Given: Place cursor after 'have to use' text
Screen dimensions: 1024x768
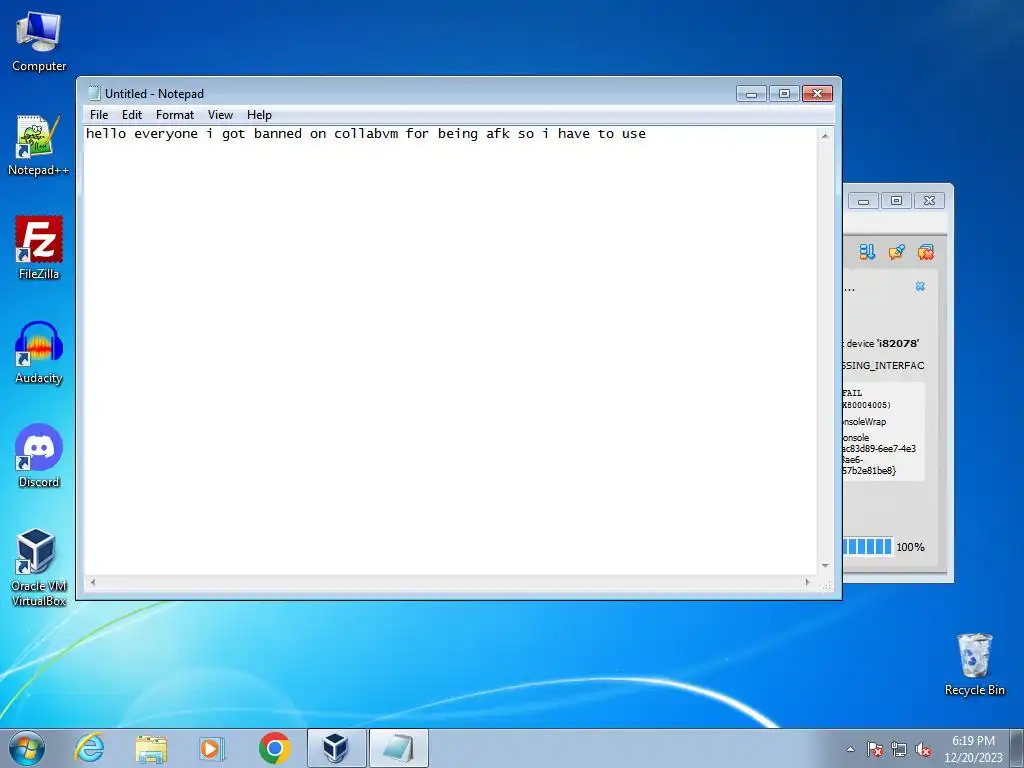Looking at the screenshot, I should (x=647, y=134).
